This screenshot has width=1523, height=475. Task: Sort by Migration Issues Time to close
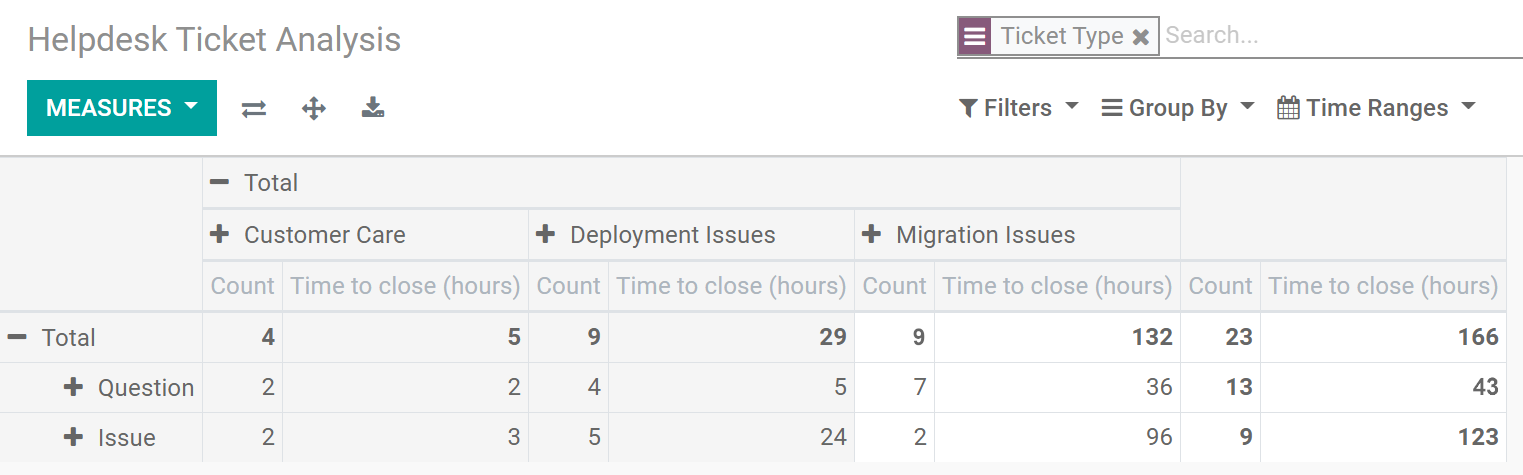[1057, 287]
